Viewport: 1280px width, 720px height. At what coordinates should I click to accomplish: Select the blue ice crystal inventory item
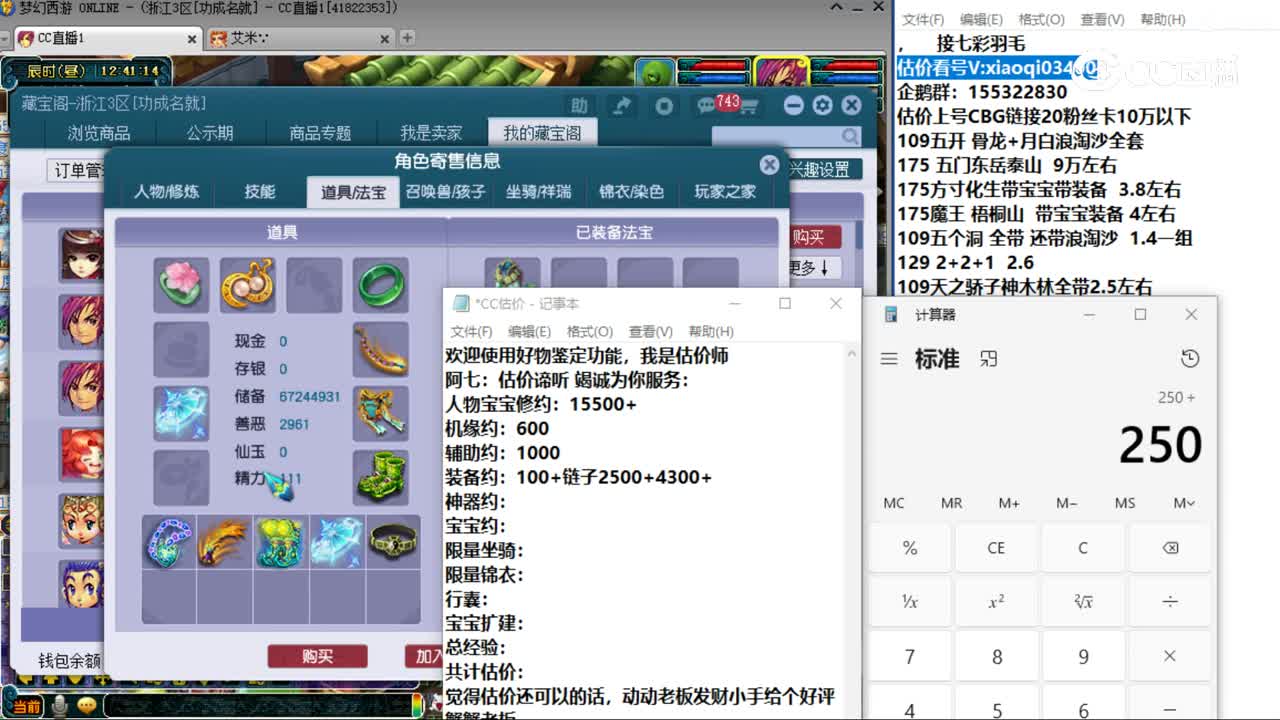[337, 542]
